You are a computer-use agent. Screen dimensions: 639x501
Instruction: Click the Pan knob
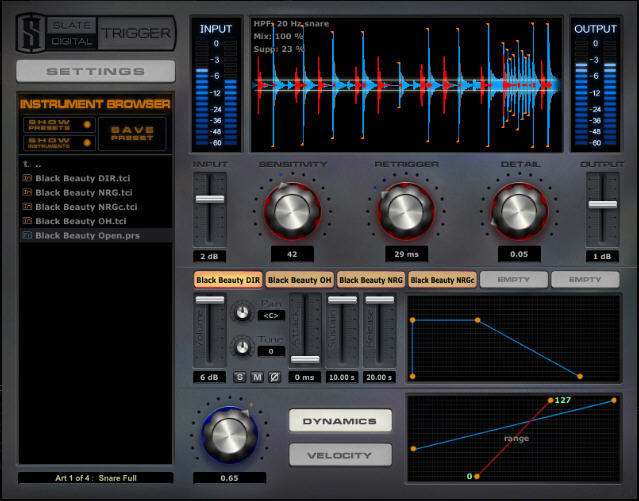[242, 313]
